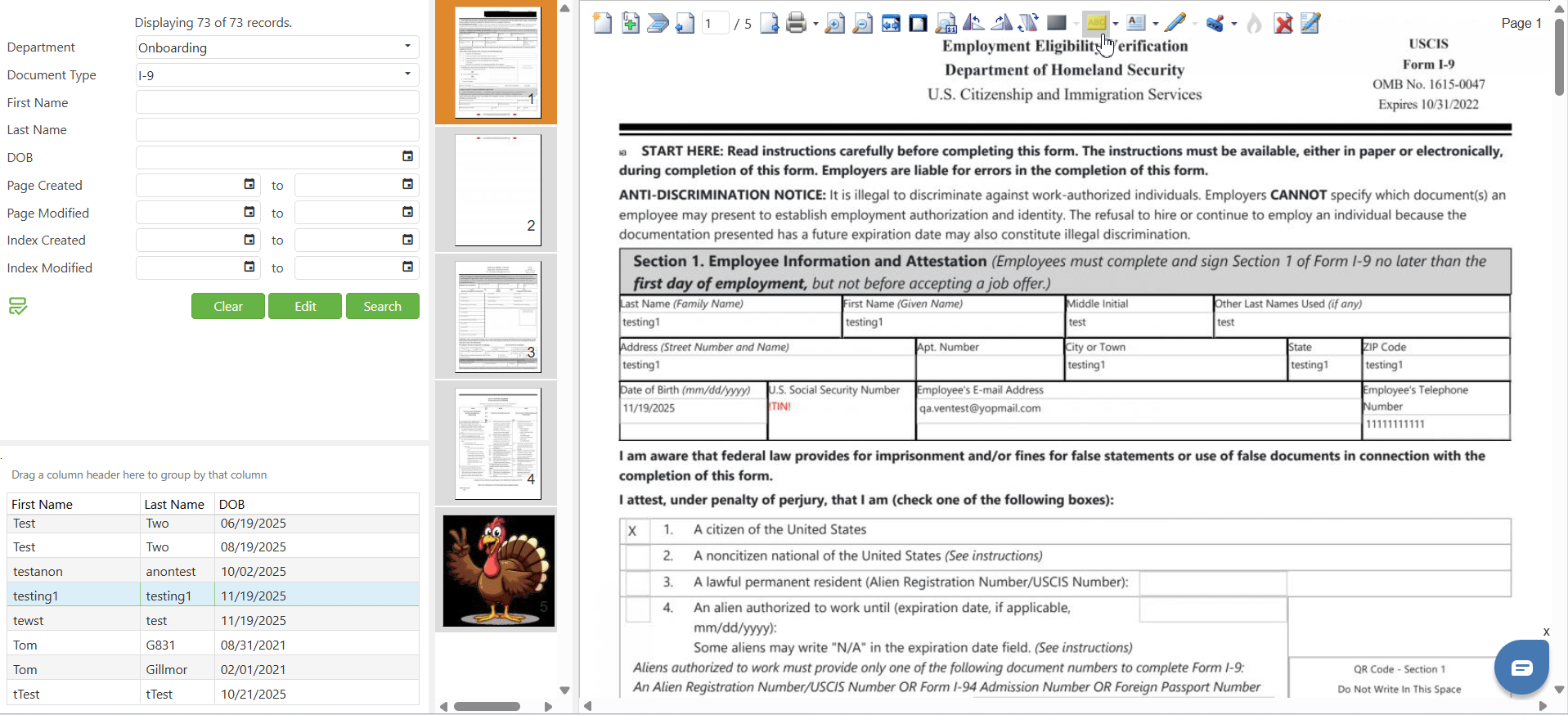Open Page Modified start date calendar
The image size is (1568, 715).
coord(249,212)
